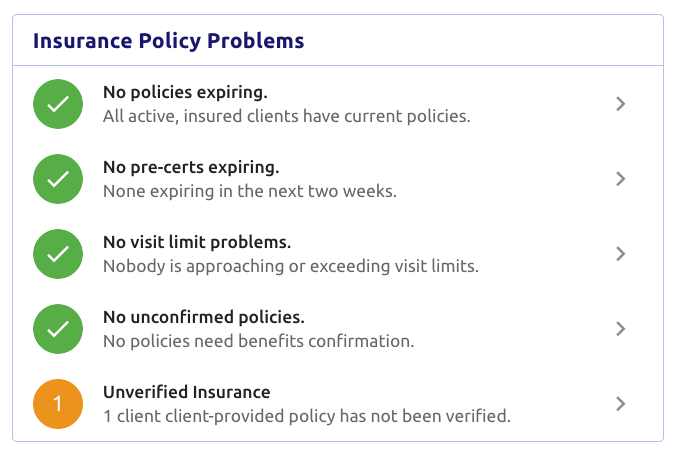Viewport: 675px width, 457px height.
Task: Click green checkmark icon beside pre-certs expiring
Action: tap(58, 179)
